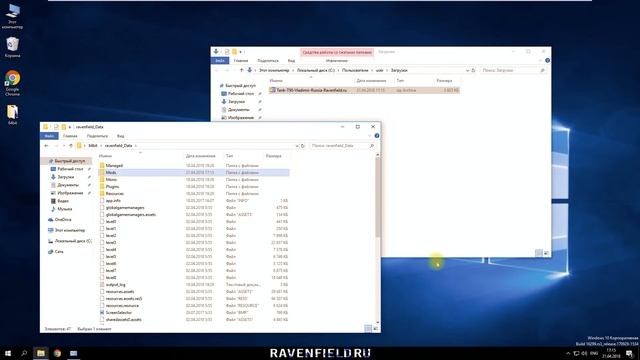Click the search box in ravenfield_Data
This screenshot has height=360, width=640.
tap(342, 146)
